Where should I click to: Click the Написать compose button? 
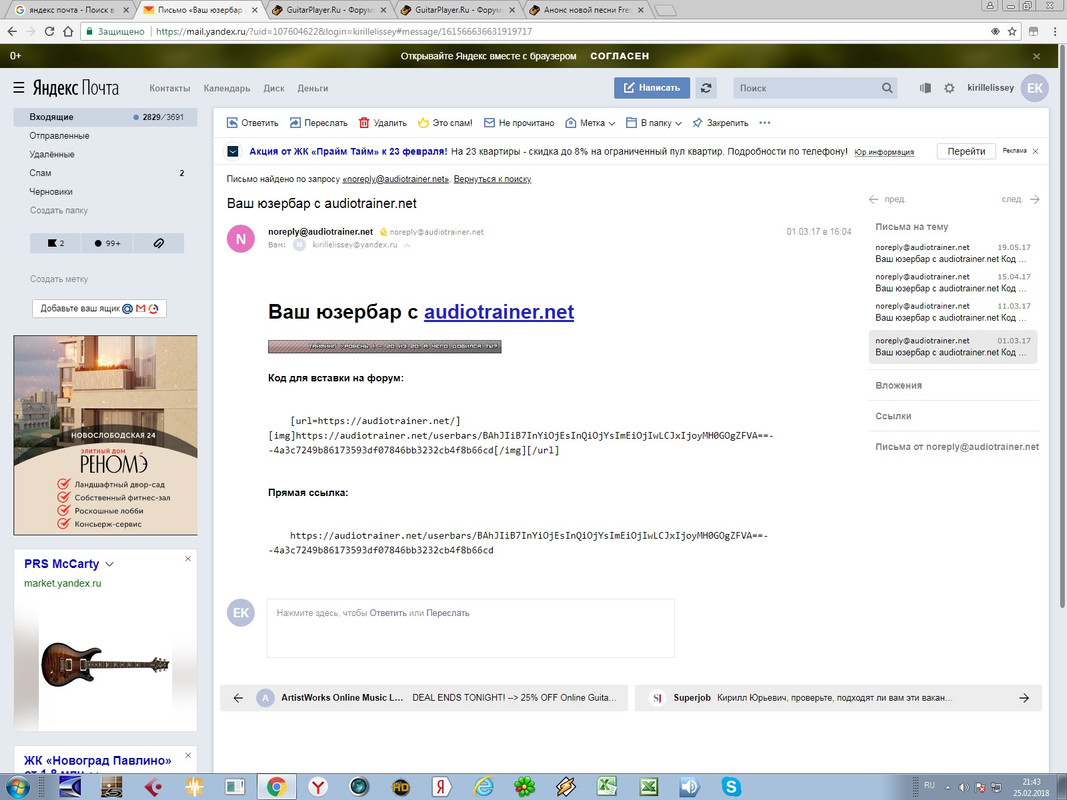652,88
